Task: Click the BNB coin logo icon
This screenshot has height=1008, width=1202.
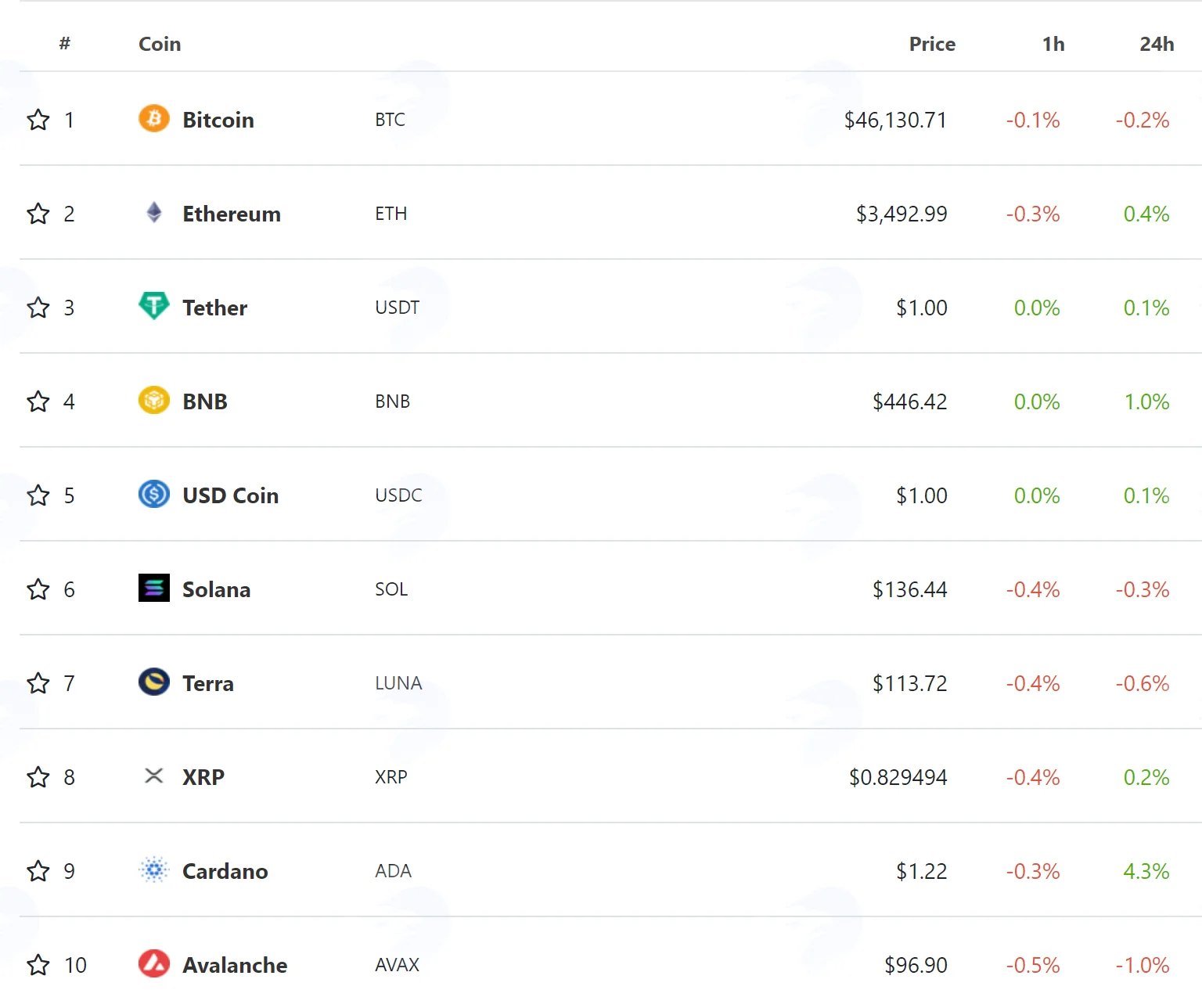Action: click(154, 400)
